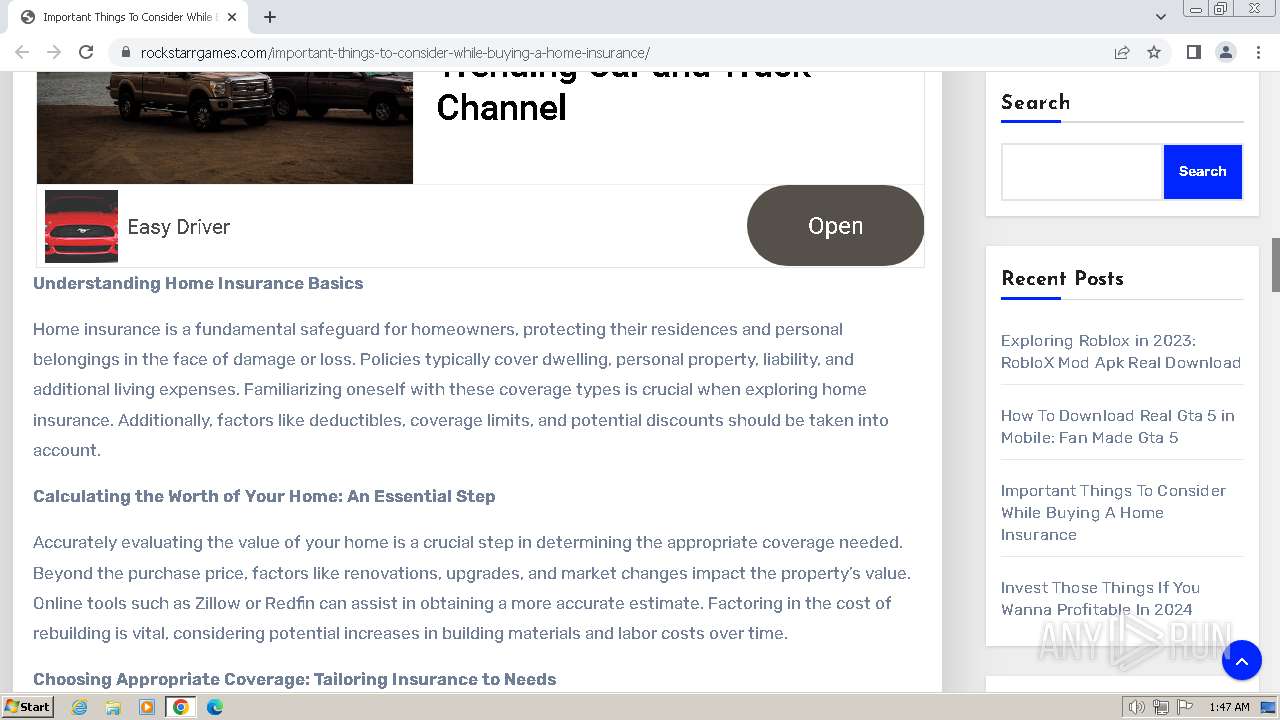This screenshot has height=720, width=1280.
Task: Click the scroll-to-top arrow button
Action: (x=1241, y=660)
